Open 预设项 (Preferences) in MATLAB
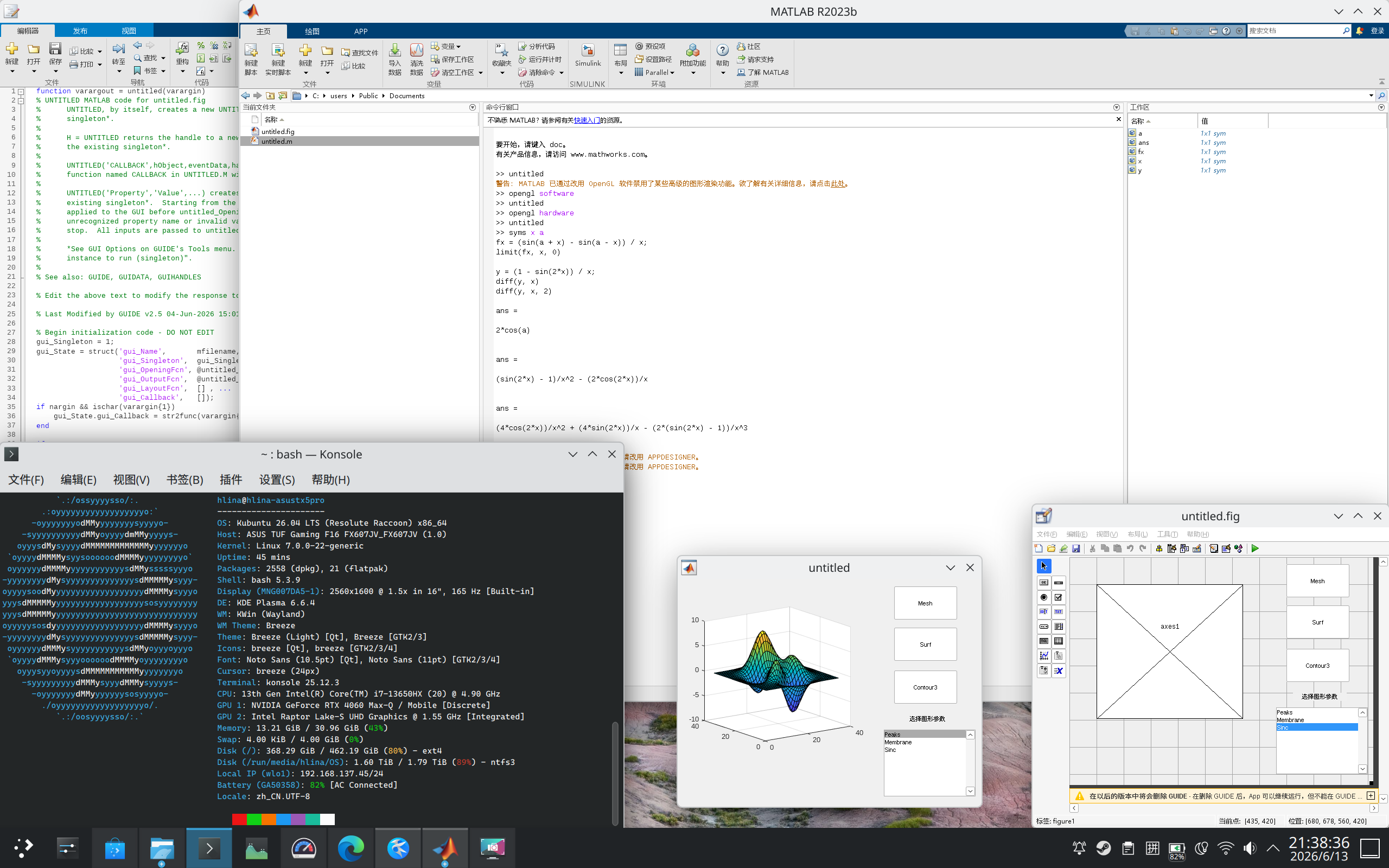This screenshot has height=868, width=1389. point(651,46)
